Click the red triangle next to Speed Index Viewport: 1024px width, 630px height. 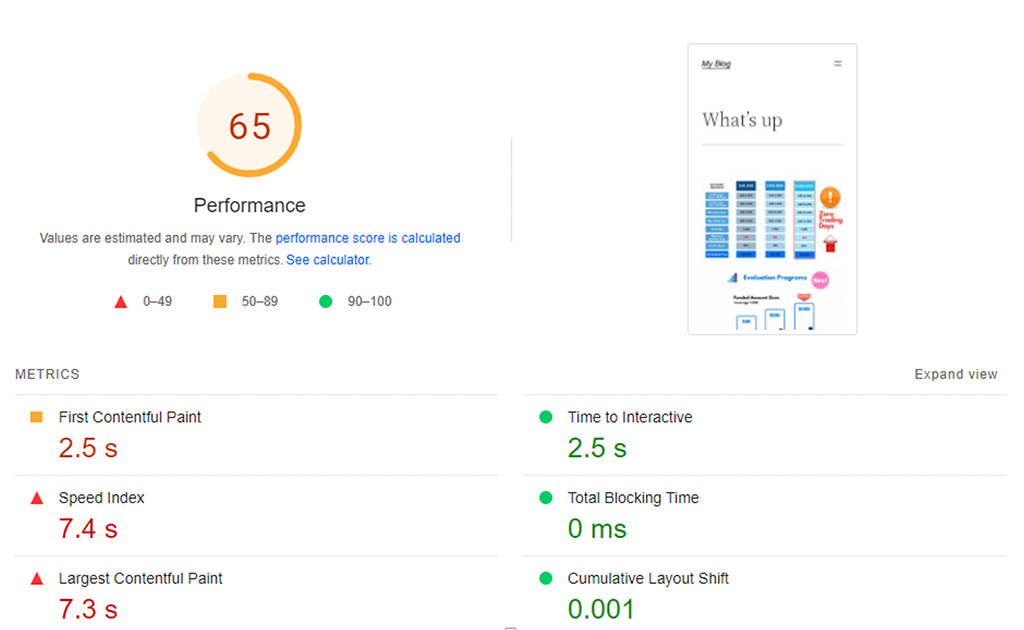[x=37, y=498]
